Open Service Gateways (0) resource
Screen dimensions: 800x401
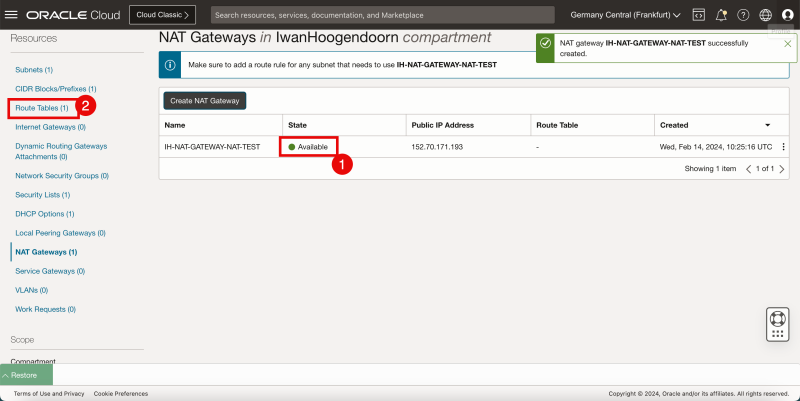[x=50, y=271]
